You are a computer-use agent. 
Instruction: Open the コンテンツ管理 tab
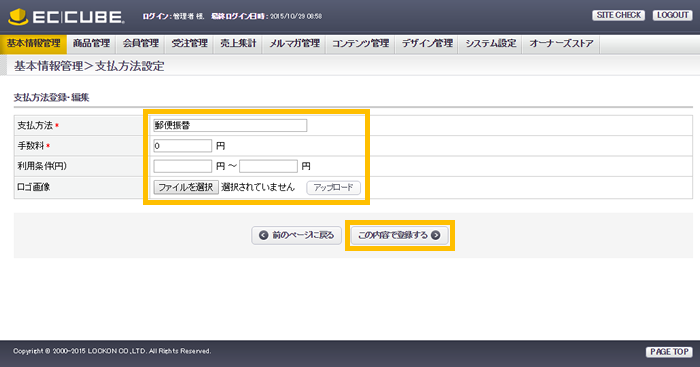coord(361,44)
